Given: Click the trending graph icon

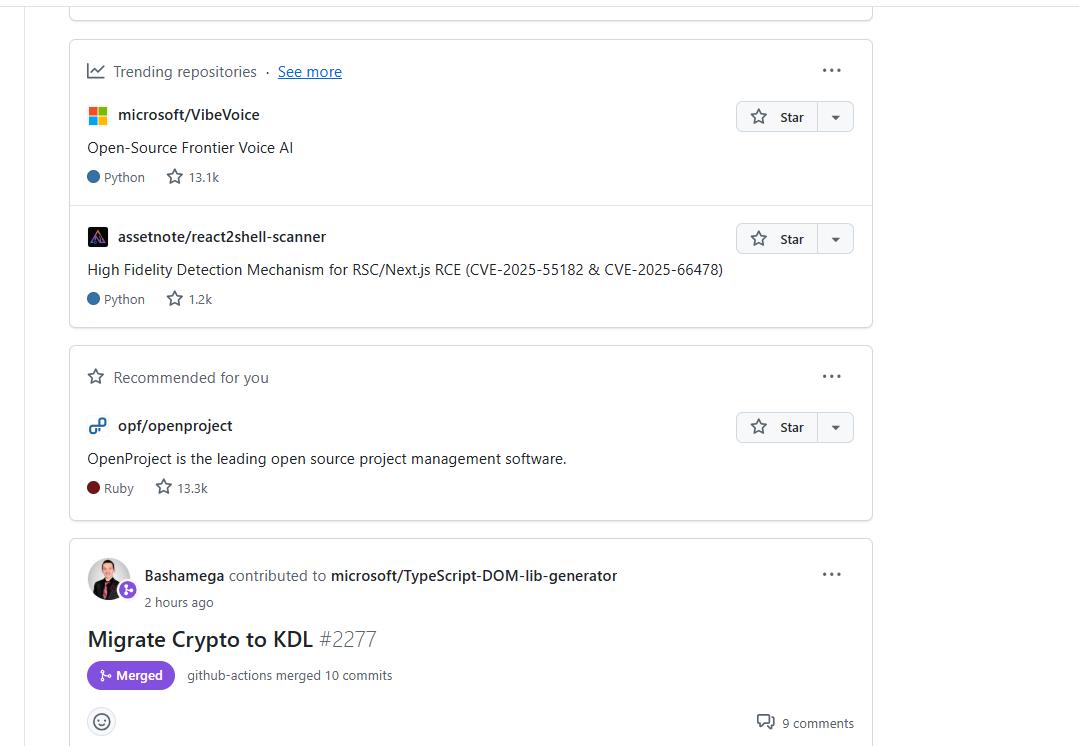Looking at the screenshot, I should pos(95,71).
